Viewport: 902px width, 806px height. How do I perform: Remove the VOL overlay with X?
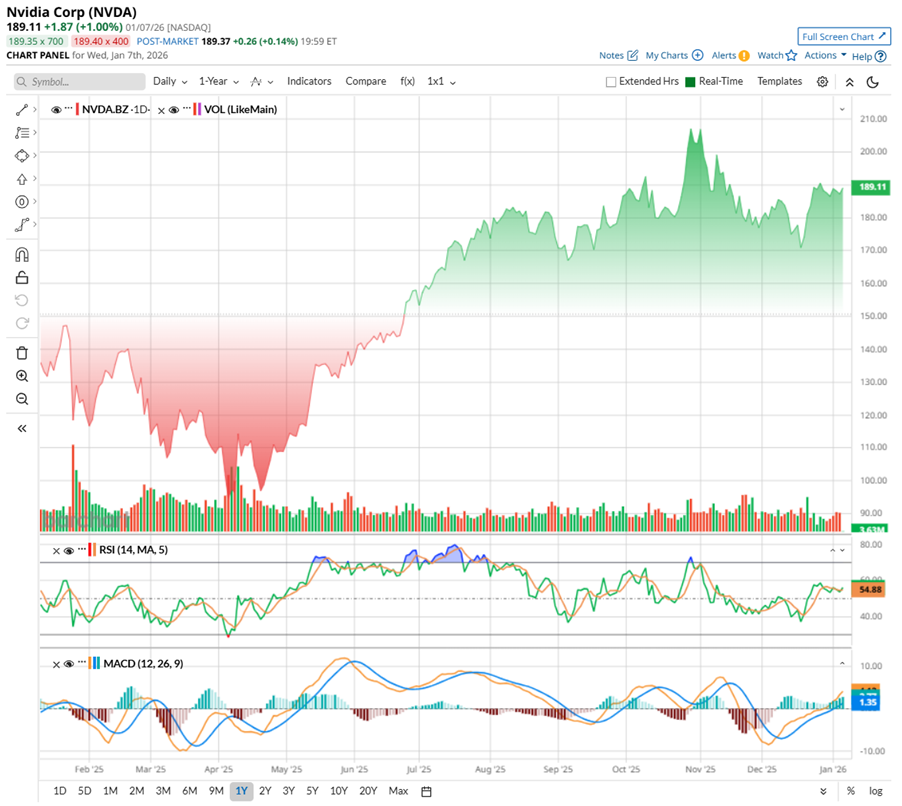tap(161, 110)
